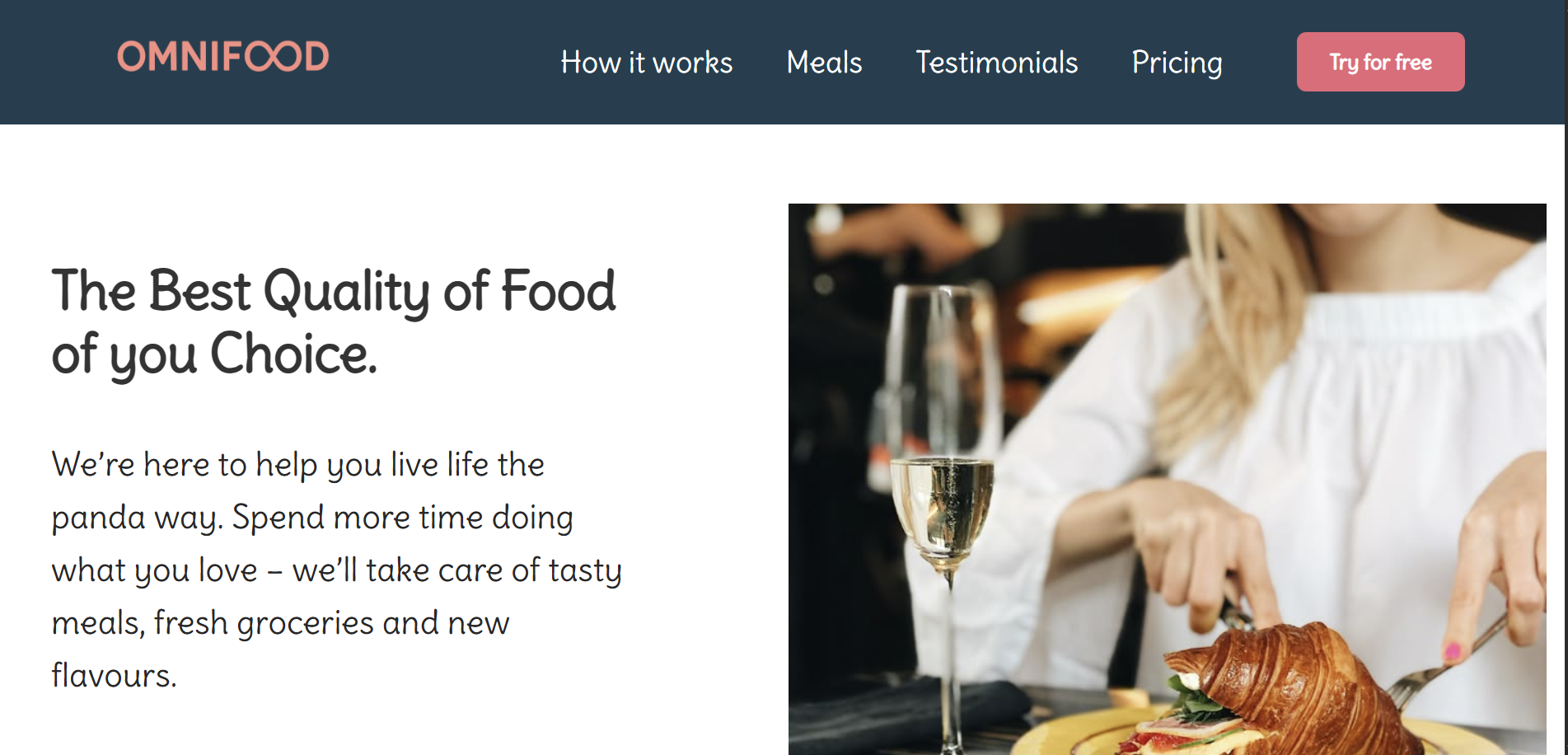Select the Pricing navigation item

click(1177, 62)
